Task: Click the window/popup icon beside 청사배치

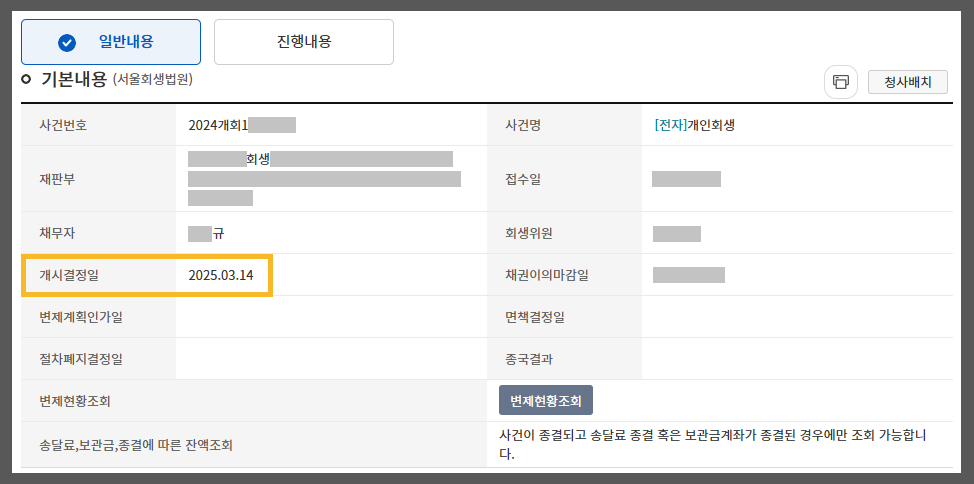Action: coord(840,82)
